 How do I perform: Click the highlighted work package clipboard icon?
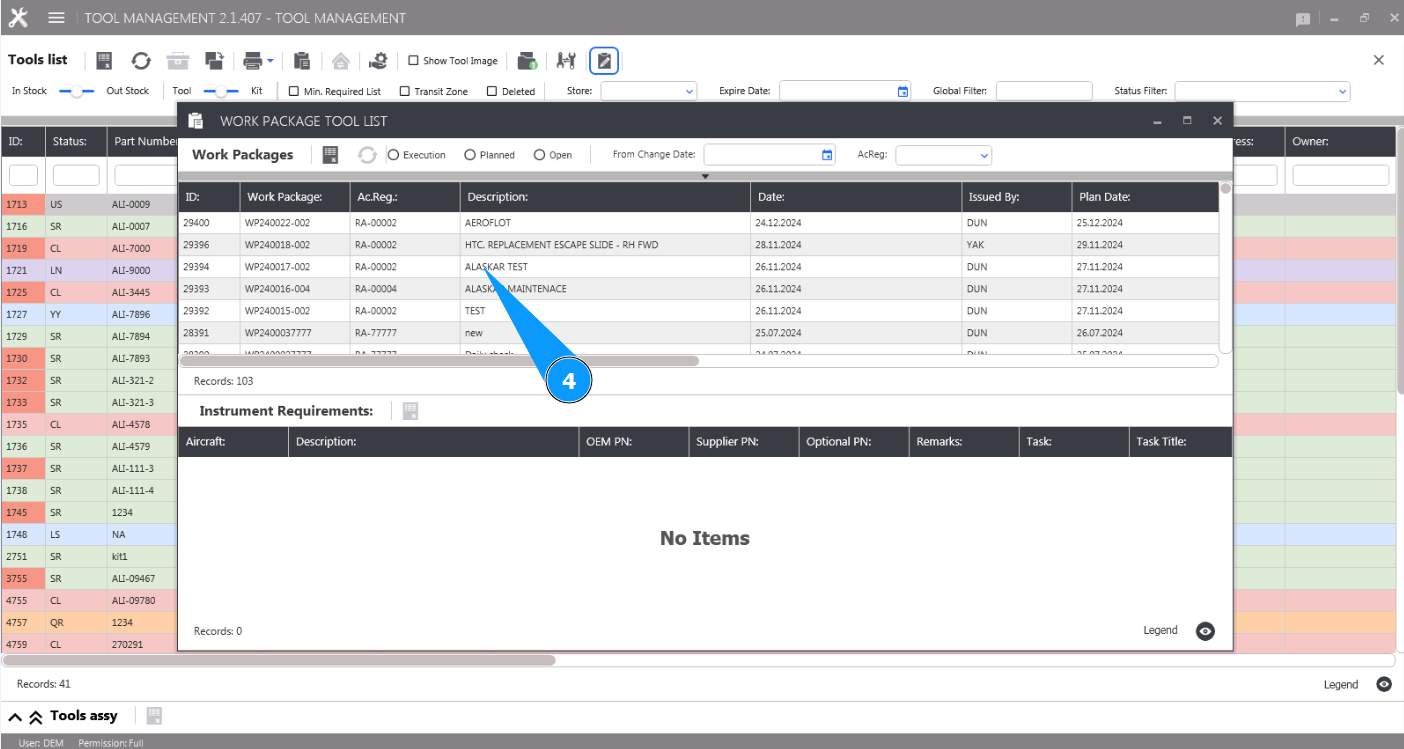pyautogui.click(x=604, y=61)
